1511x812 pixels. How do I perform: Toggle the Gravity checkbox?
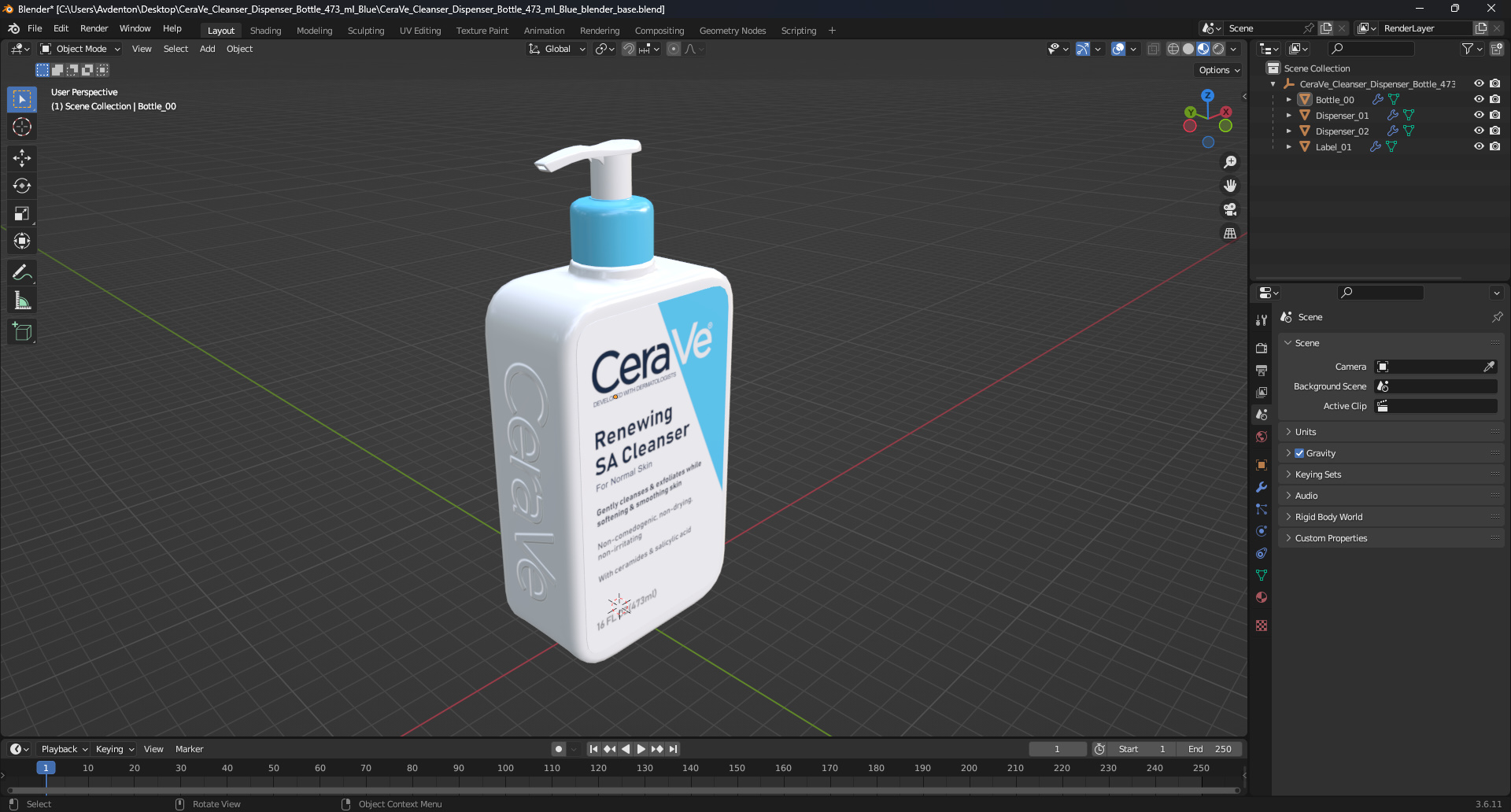(1299, 453)
